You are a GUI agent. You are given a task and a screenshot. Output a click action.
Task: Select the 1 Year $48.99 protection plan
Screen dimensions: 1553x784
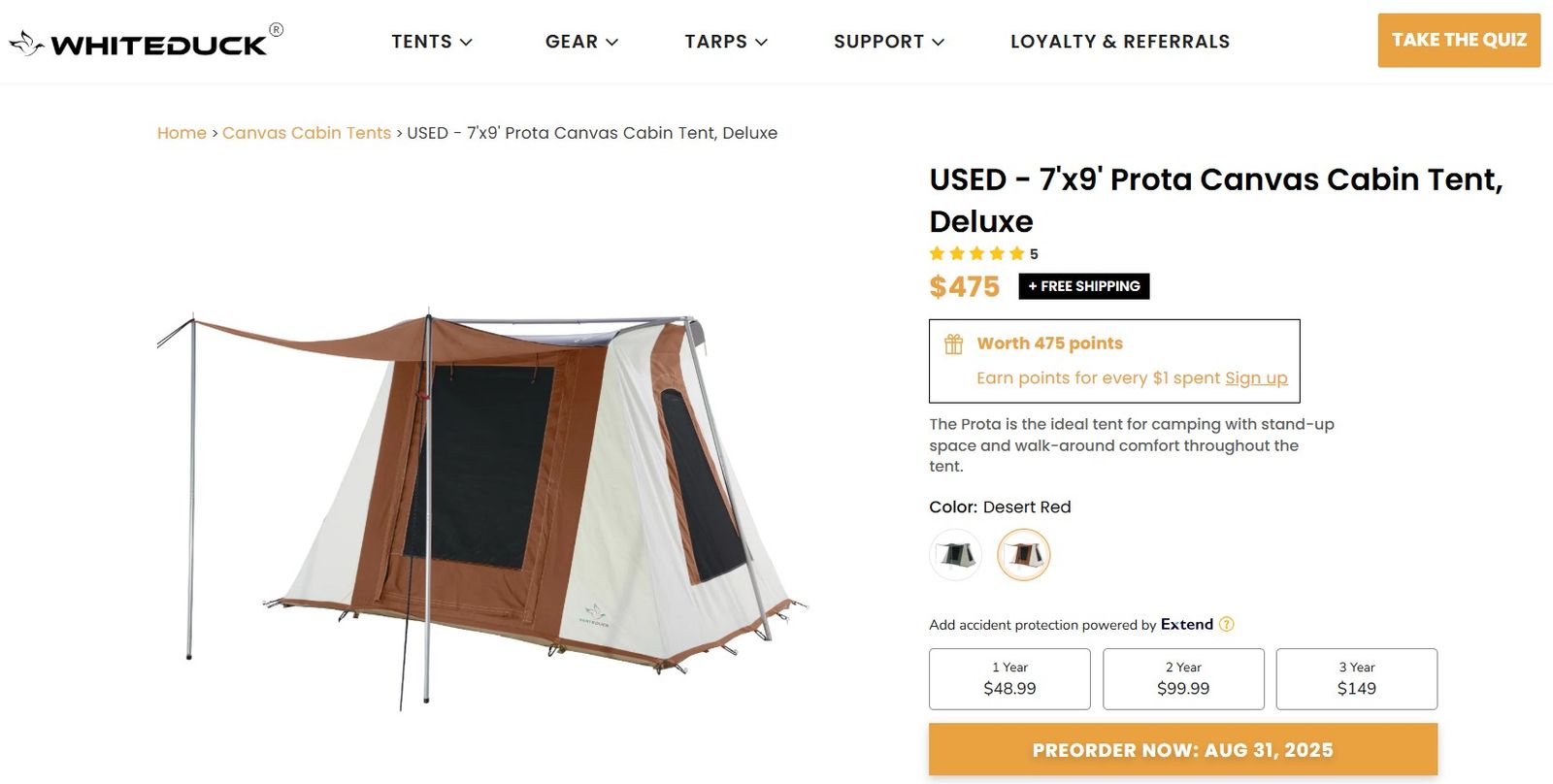[1009, 678]
